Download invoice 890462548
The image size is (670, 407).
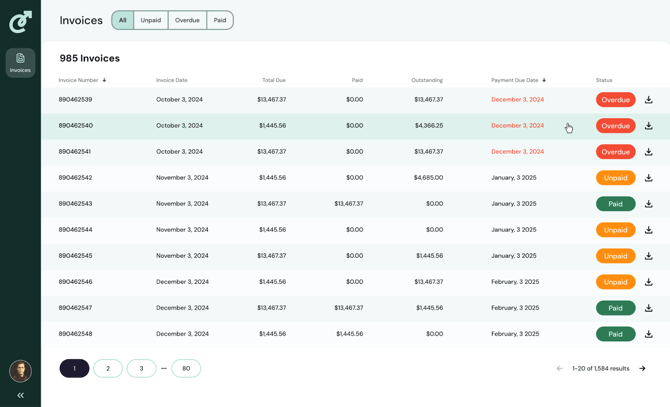pyautogui.click(x=649, y=334)
